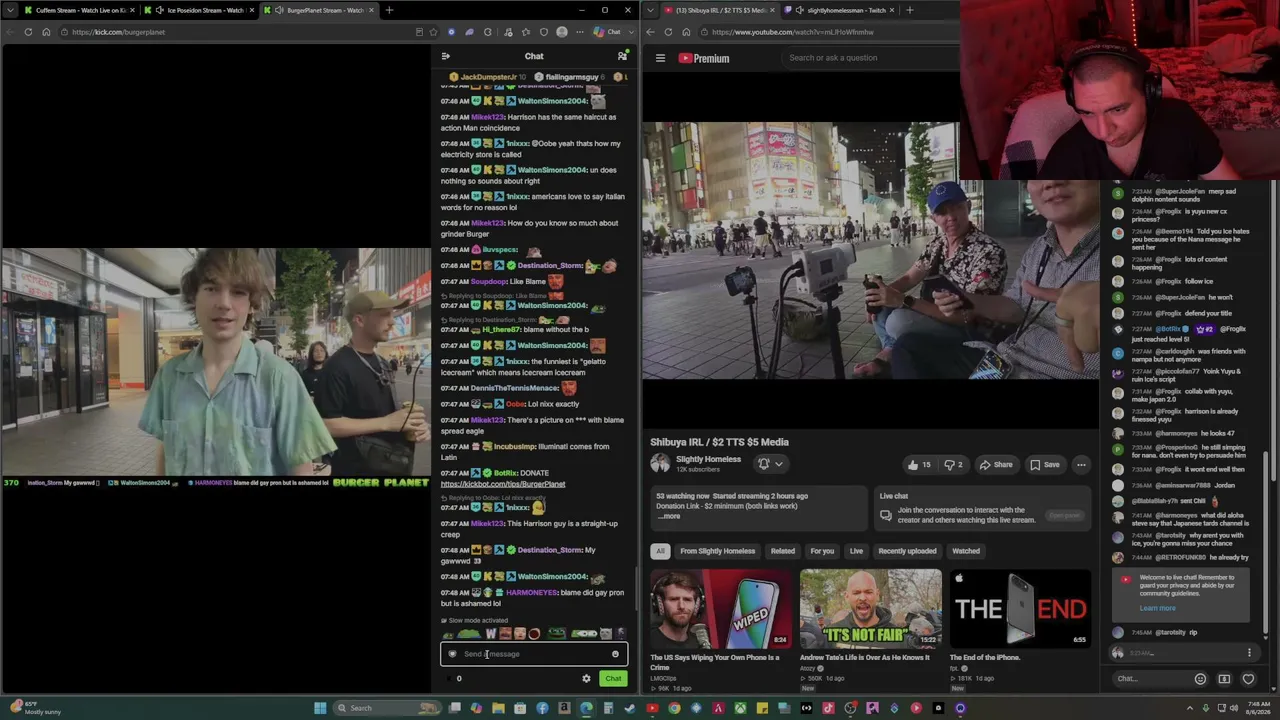Select the 'Watched' filter chip
This screenshot has height=720, width=1280.
point(966,551)
